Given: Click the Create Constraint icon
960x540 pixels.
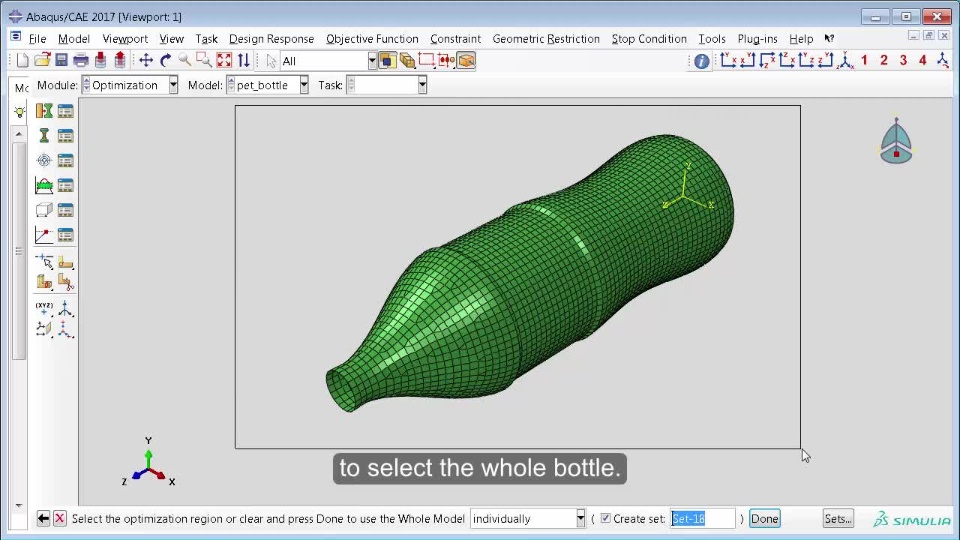Looking at the screenshot, I should pyautogui.click(x=43, y=185).
